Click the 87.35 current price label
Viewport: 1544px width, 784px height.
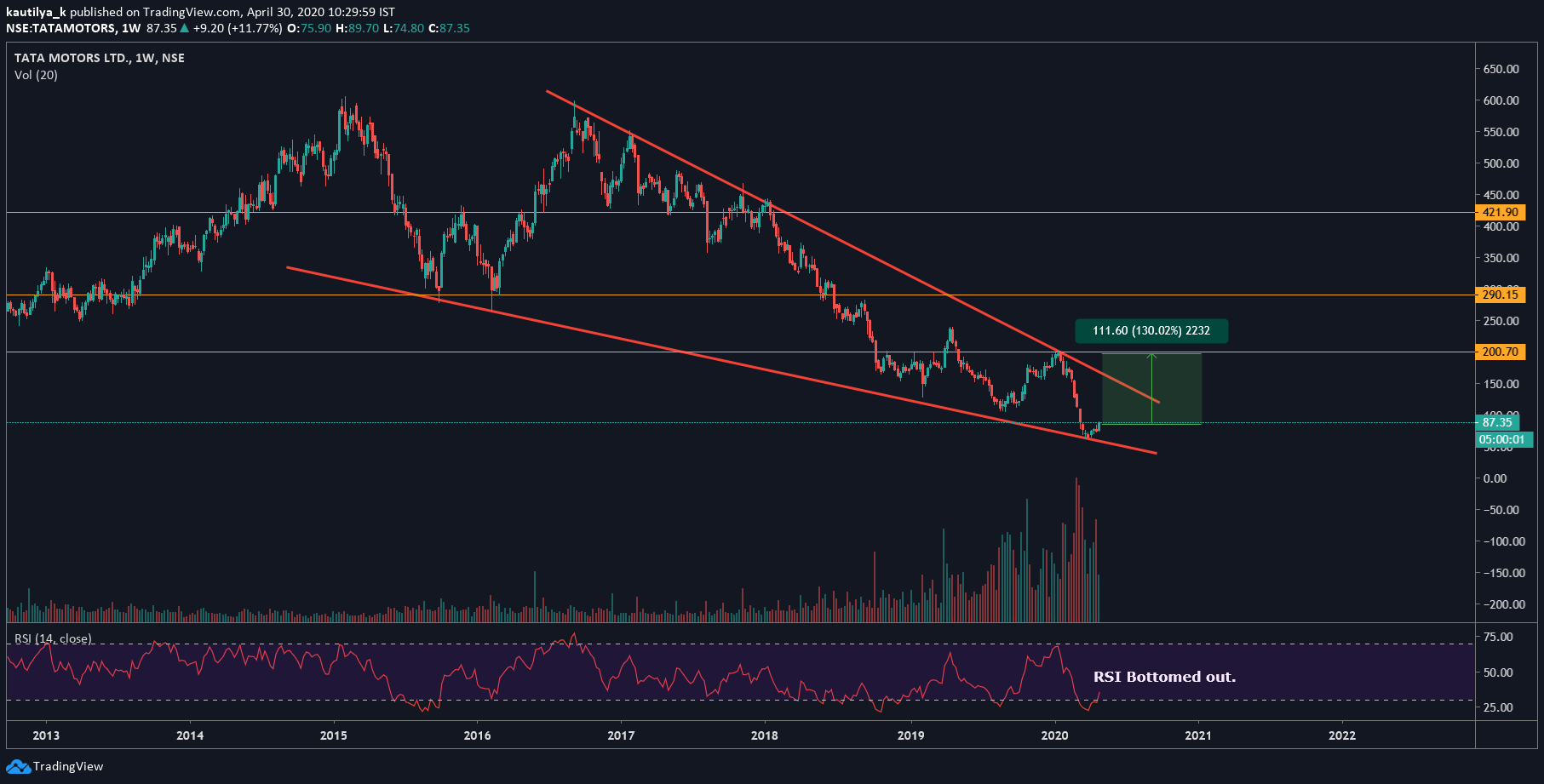pyautogui.click(x=1496, y=422)
